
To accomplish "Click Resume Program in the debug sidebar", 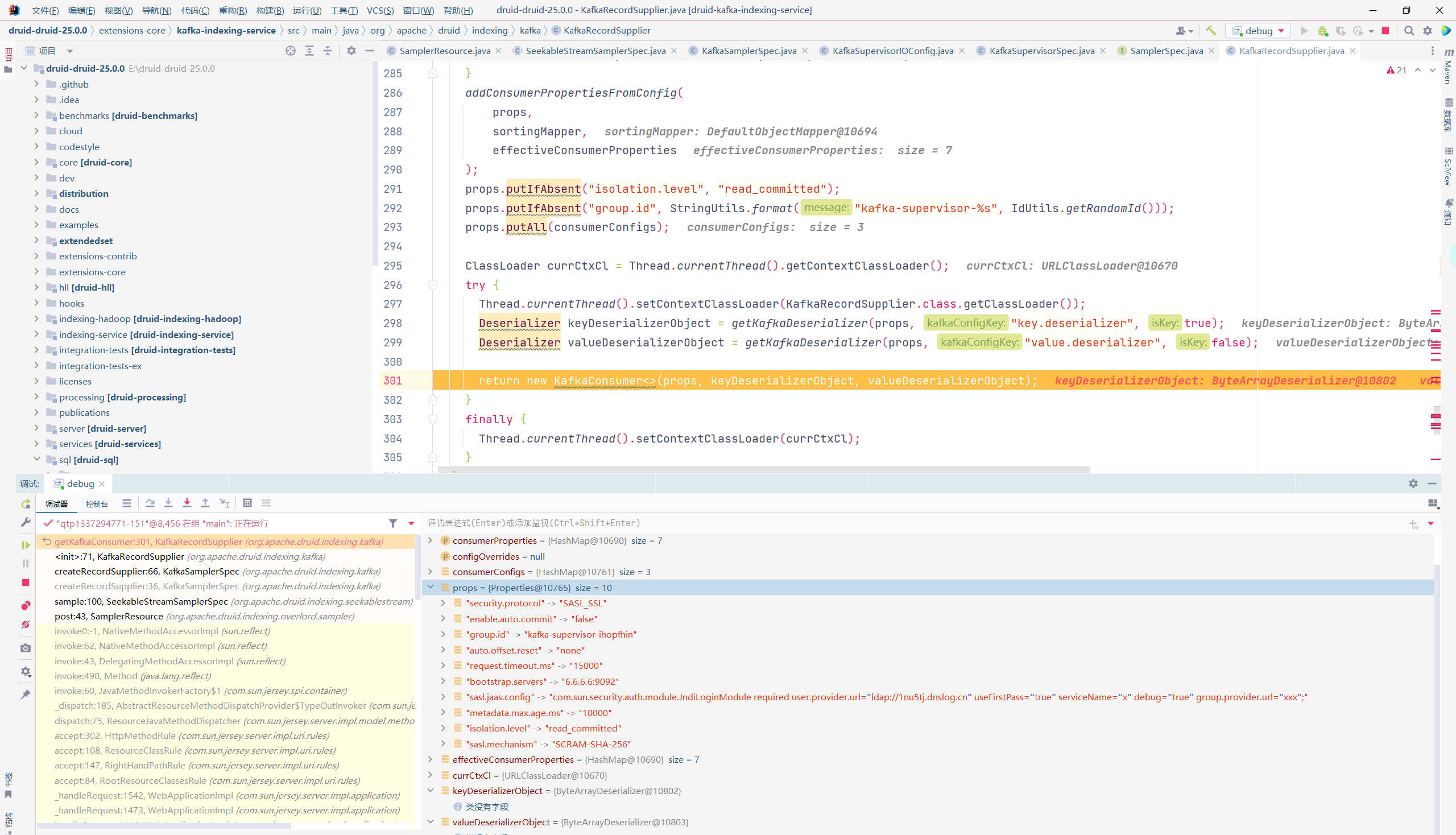I will (25, 545).
